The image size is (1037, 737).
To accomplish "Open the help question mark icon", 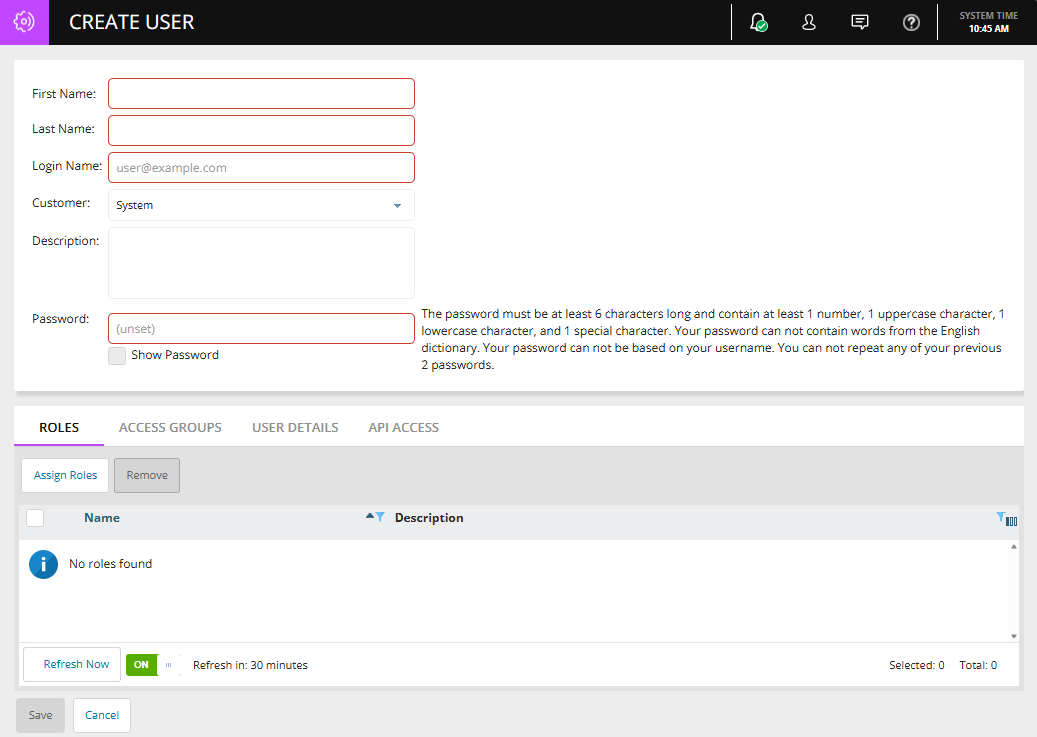I will (911, 22).
